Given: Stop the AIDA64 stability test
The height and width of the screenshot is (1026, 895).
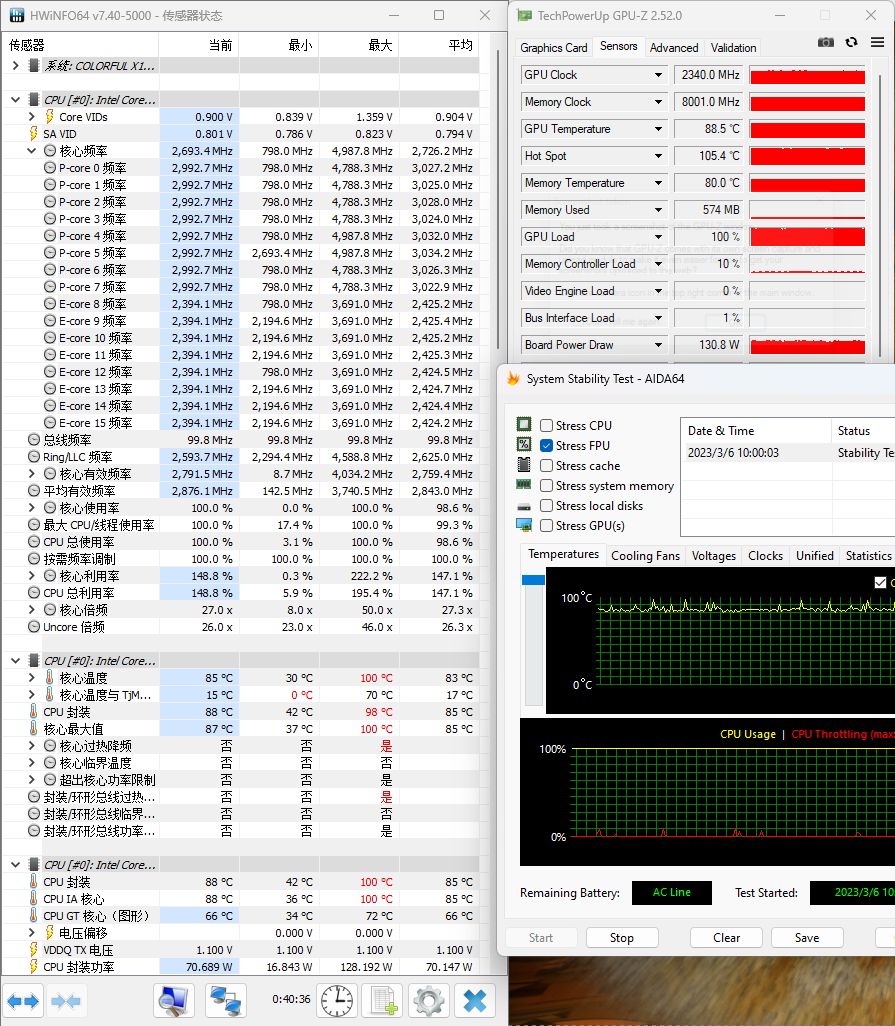Looking at the screenshot, I should [x=622, y=938].
